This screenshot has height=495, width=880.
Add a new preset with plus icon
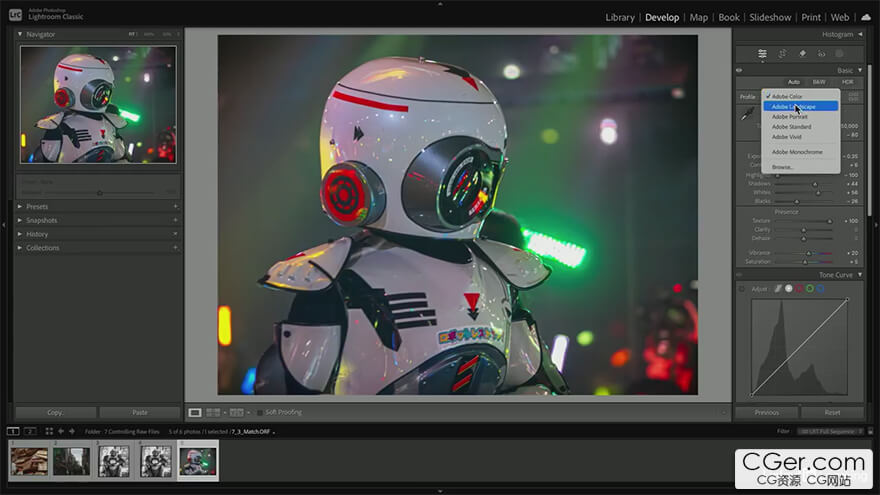[x=175, y=207]
